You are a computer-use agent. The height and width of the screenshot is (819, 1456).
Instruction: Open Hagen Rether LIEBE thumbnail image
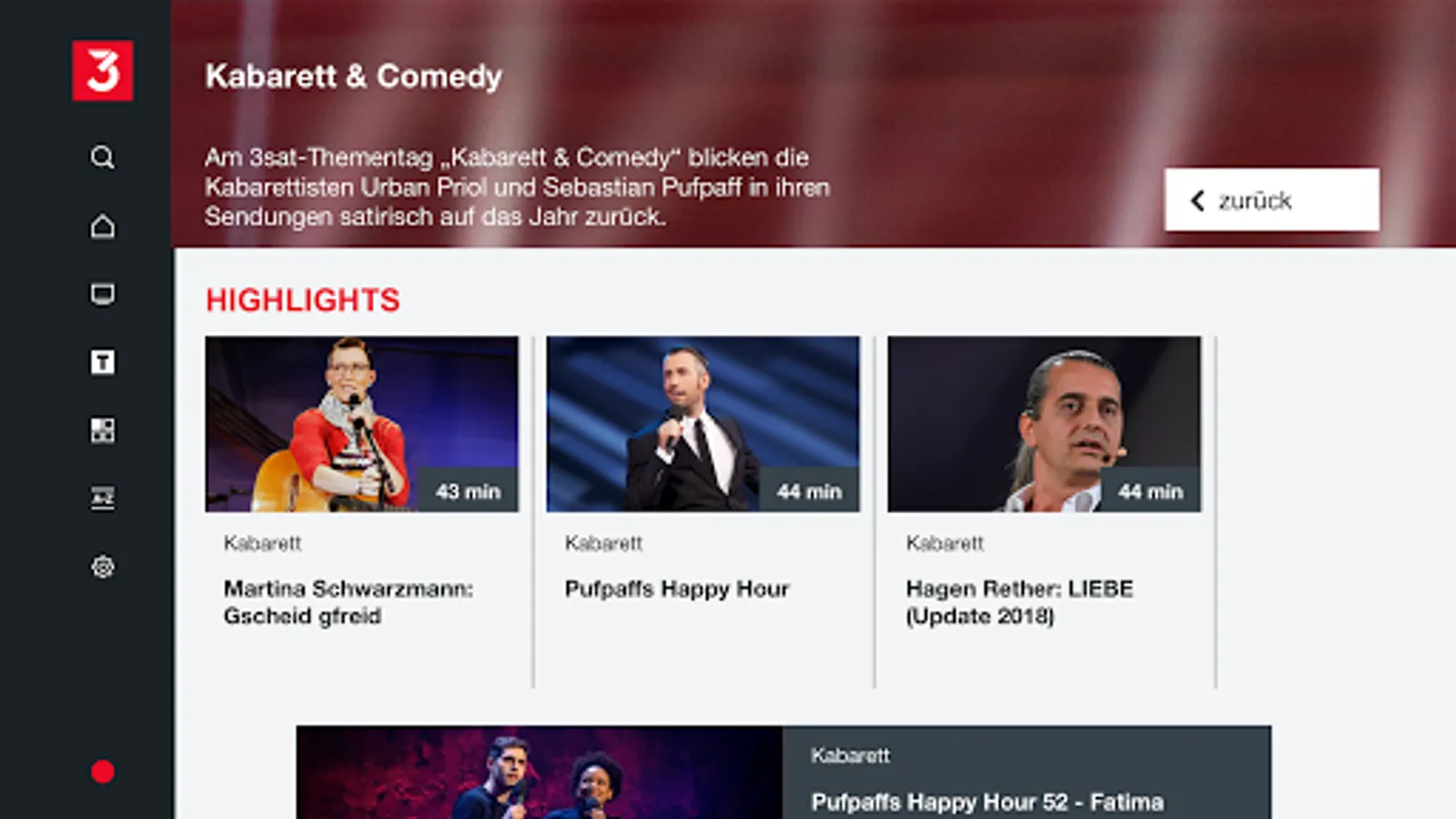[1045, 424]
